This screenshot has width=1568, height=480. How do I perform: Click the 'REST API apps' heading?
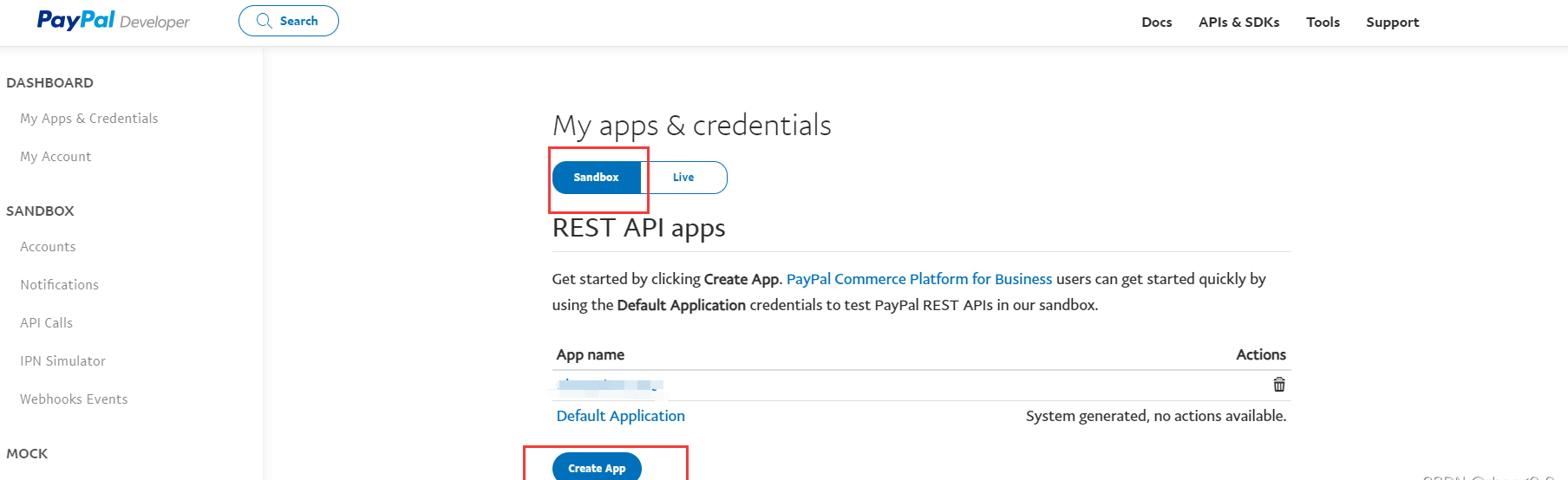coord(639,228)
